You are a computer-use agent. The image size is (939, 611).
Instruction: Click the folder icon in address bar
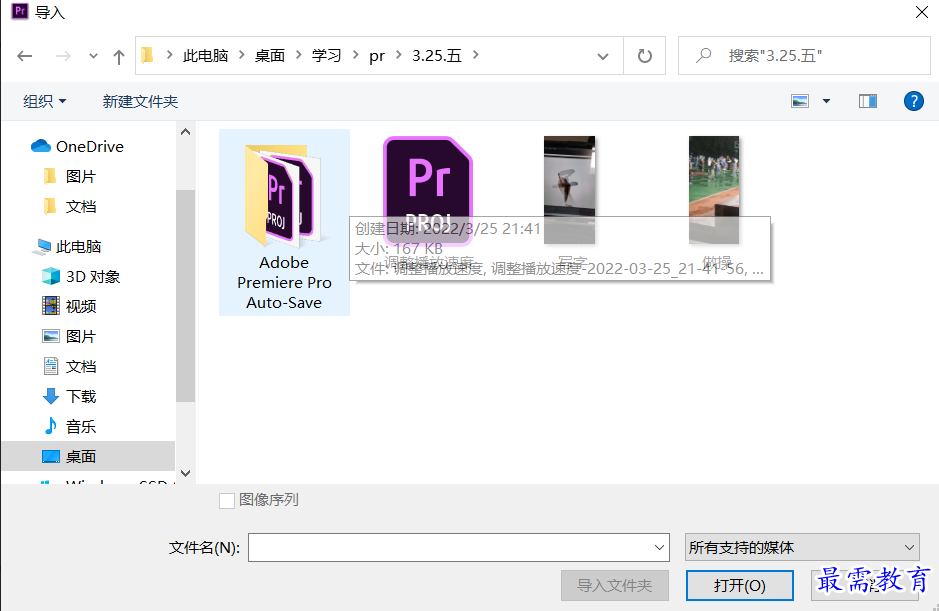(147, 56)
